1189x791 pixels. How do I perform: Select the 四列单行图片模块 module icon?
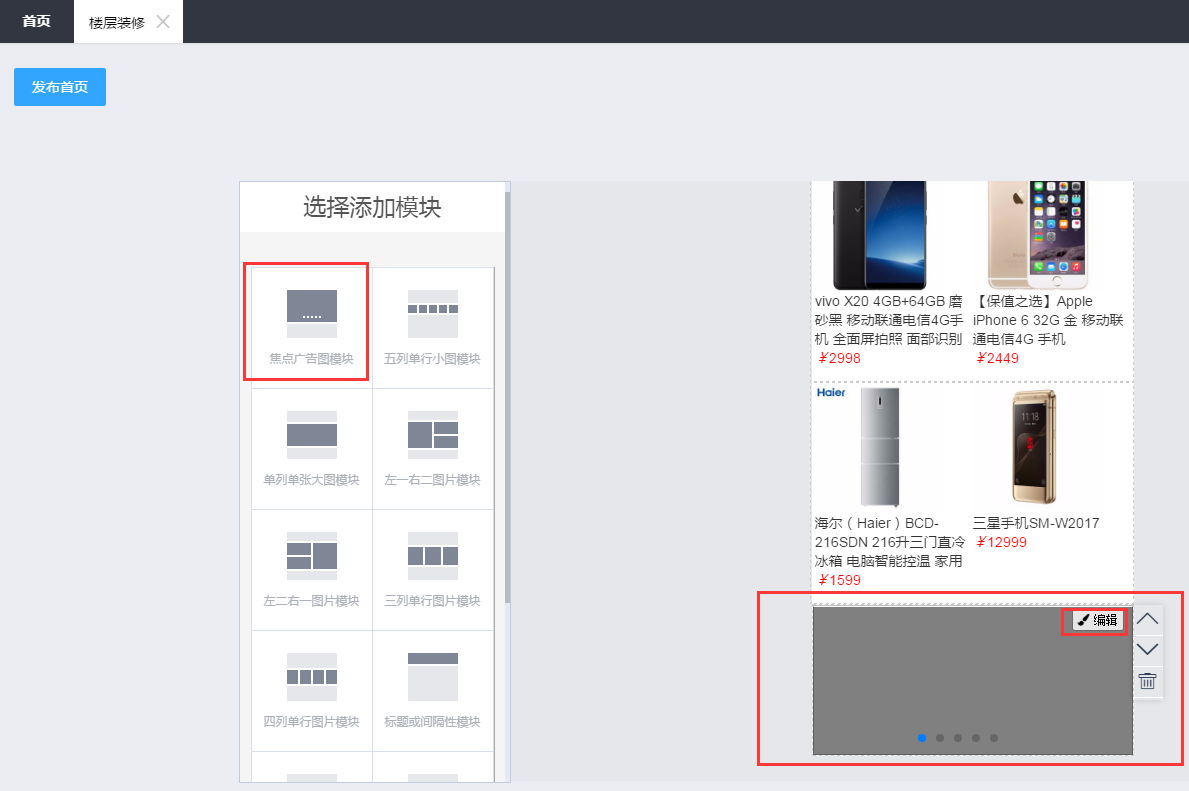tap(312, 676)
